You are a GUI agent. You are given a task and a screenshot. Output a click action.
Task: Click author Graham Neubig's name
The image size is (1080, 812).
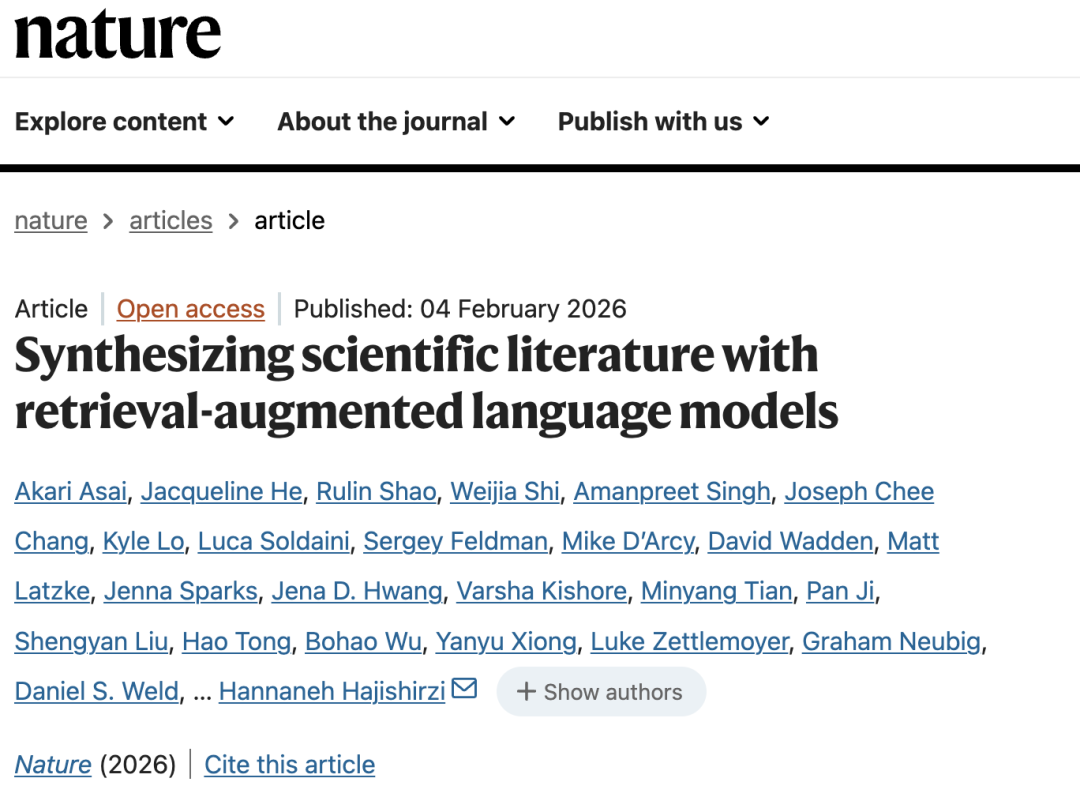pos(892,642)
